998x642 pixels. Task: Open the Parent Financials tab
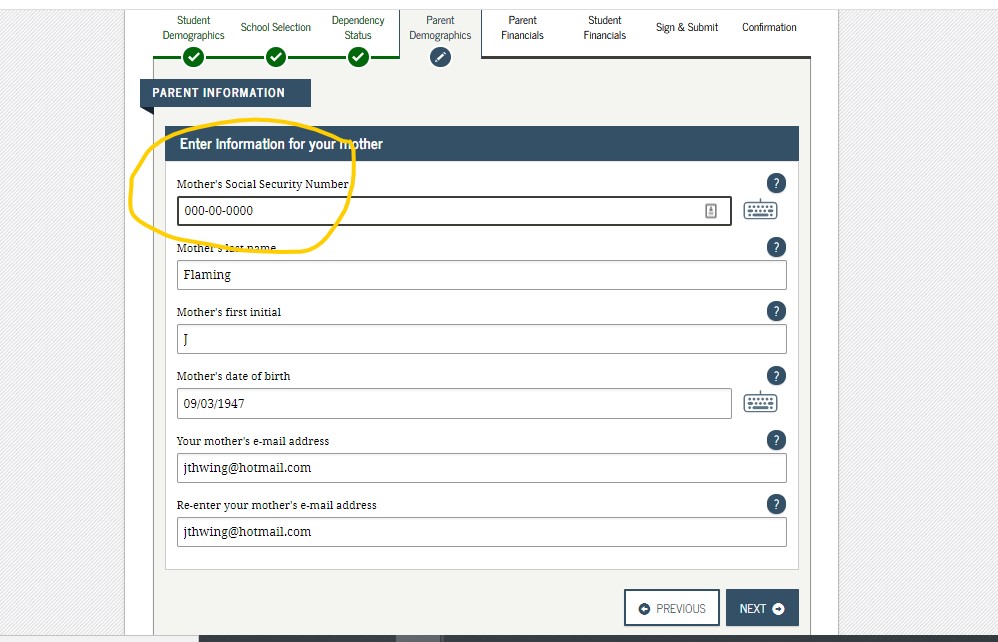(522, 28)
